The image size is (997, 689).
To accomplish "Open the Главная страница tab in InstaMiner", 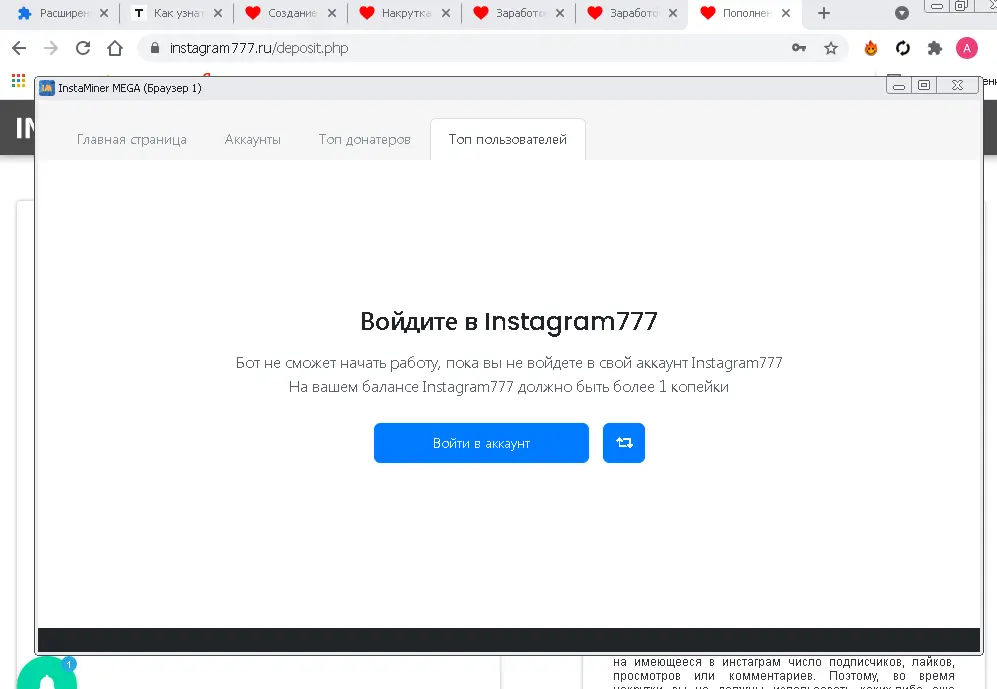I will 132,139.
